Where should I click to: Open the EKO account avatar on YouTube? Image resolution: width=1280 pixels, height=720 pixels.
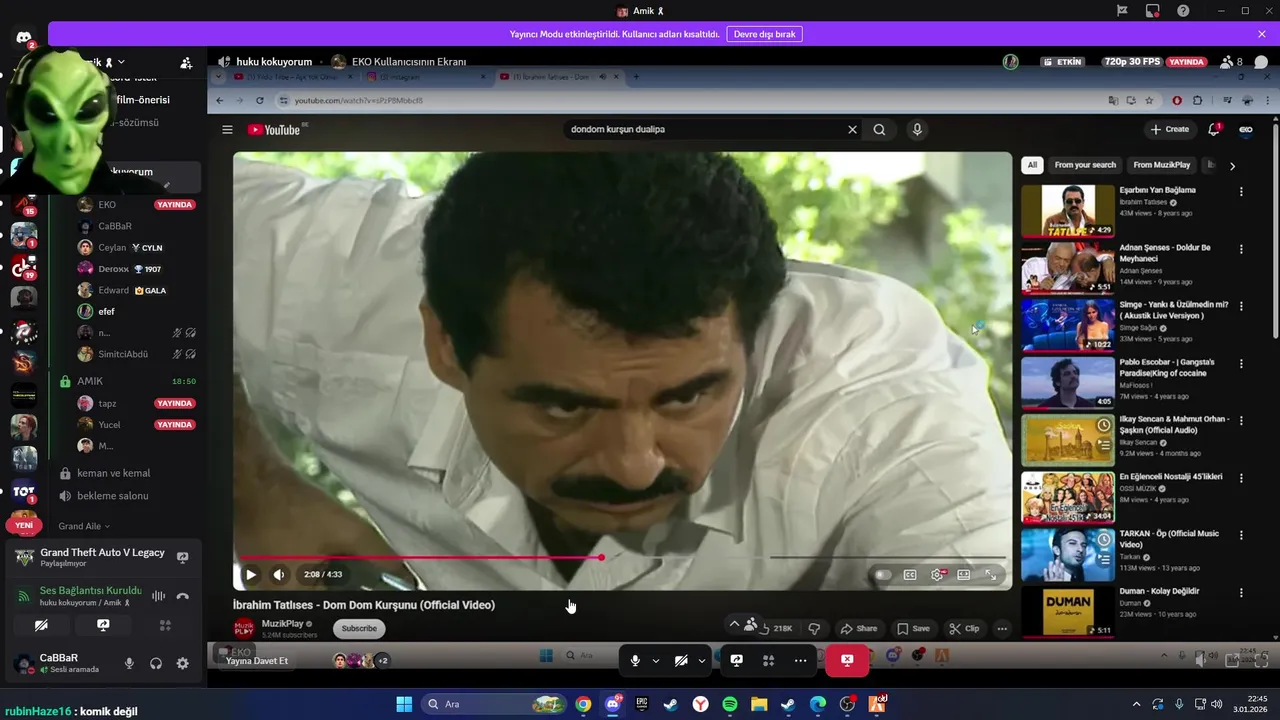1246,130
